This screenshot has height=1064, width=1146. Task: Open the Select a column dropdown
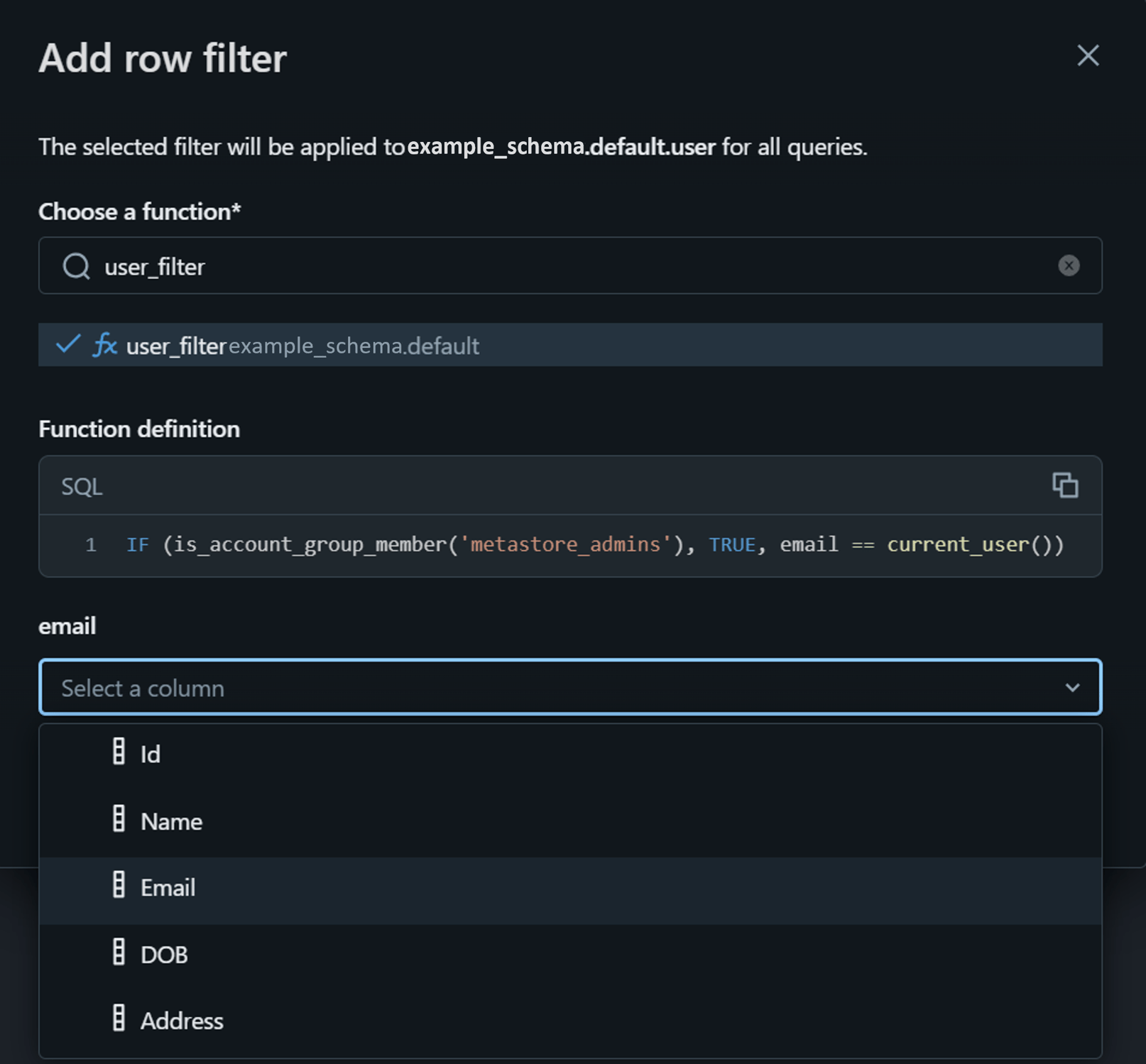coord(497,687)
